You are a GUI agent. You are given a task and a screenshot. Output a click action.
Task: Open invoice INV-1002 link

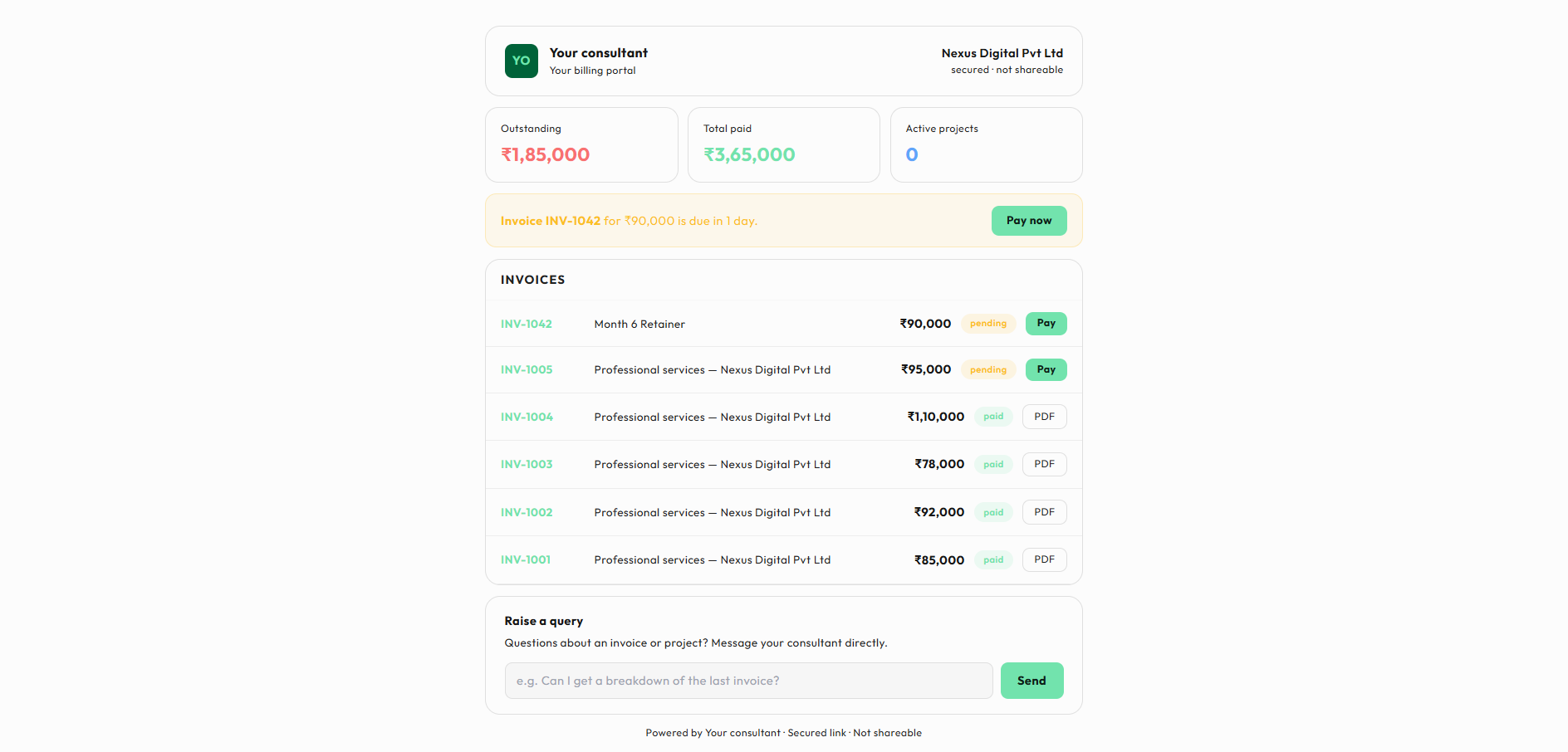click(527, 512)
